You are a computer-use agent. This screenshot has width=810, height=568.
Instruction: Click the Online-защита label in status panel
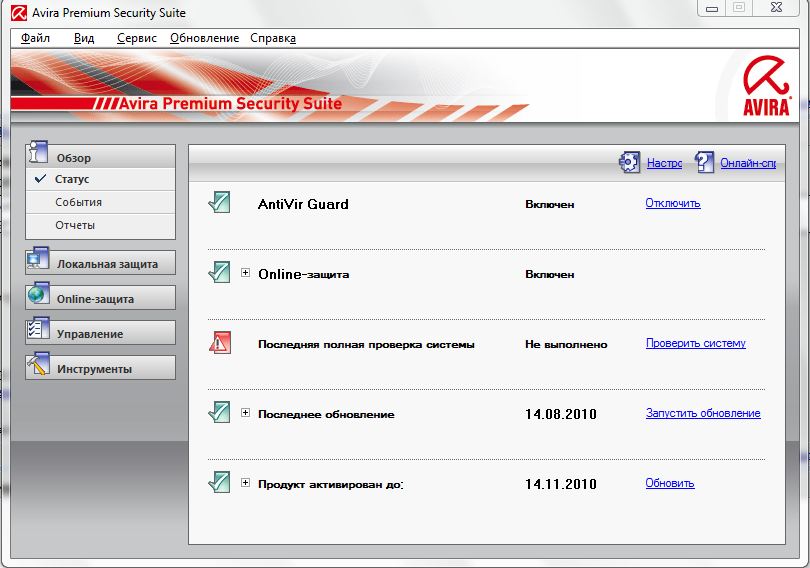point(304,274)
